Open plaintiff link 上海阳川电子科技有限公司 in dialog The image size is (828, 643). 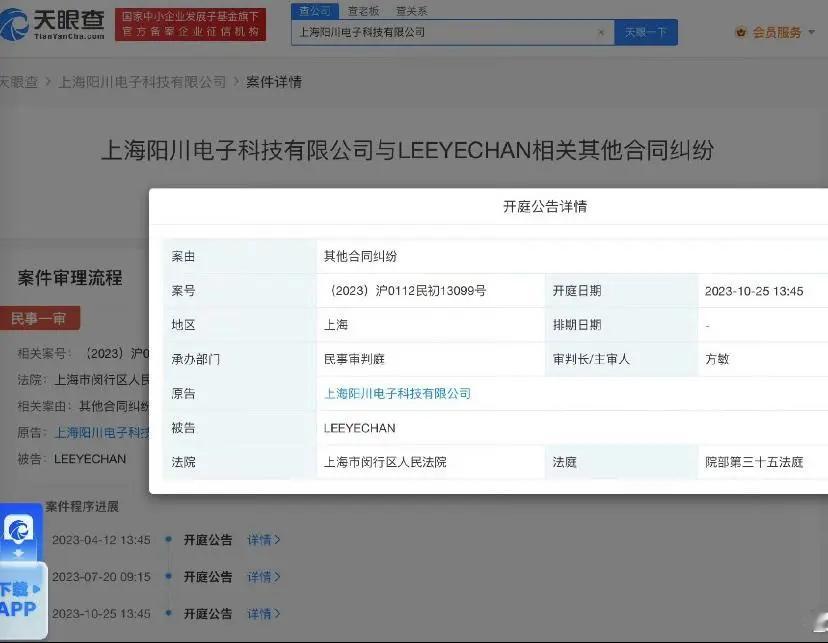[x=397, y=393]
